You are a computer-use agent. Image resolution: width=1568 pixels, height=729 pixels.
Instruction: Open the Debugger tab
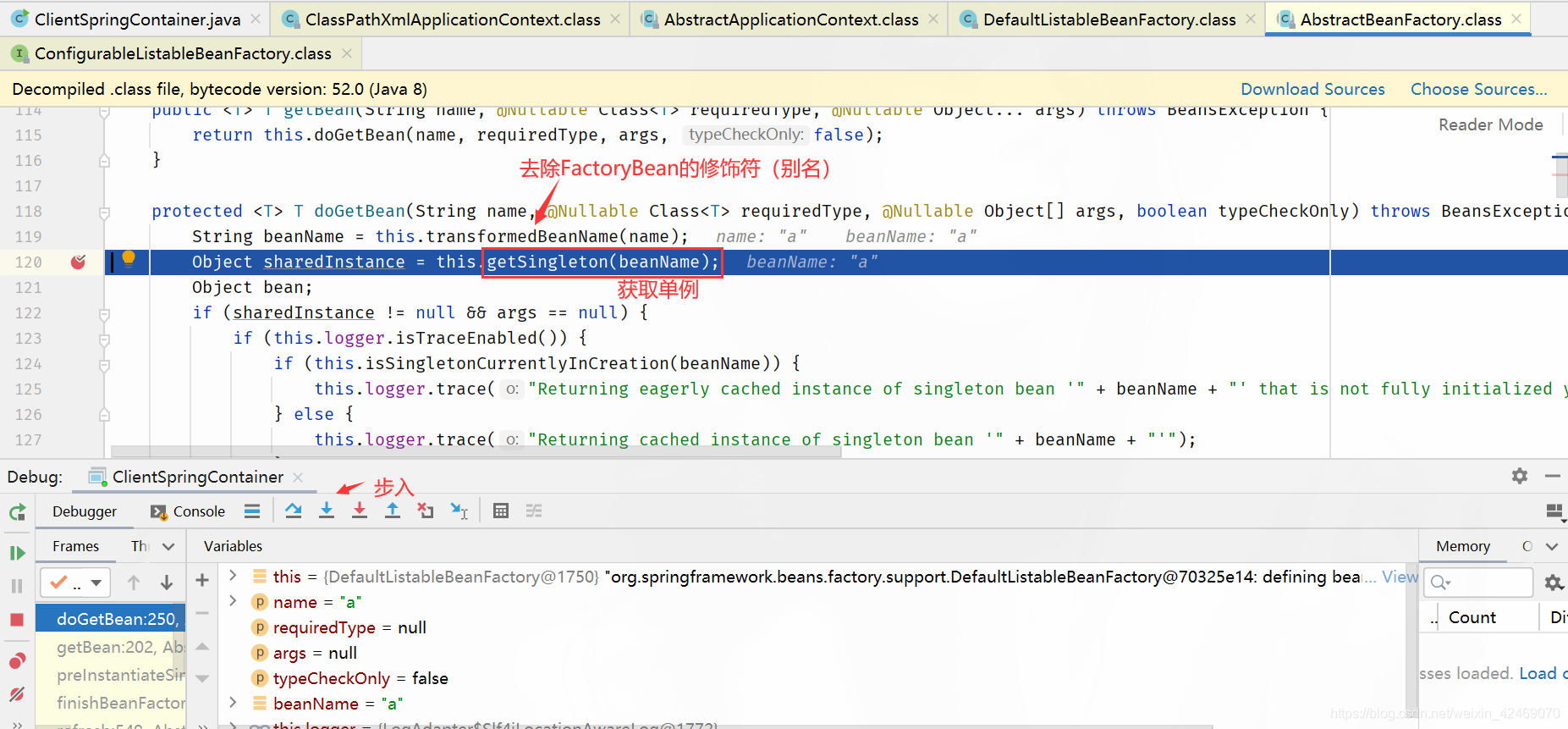click(x=85, y=511)
